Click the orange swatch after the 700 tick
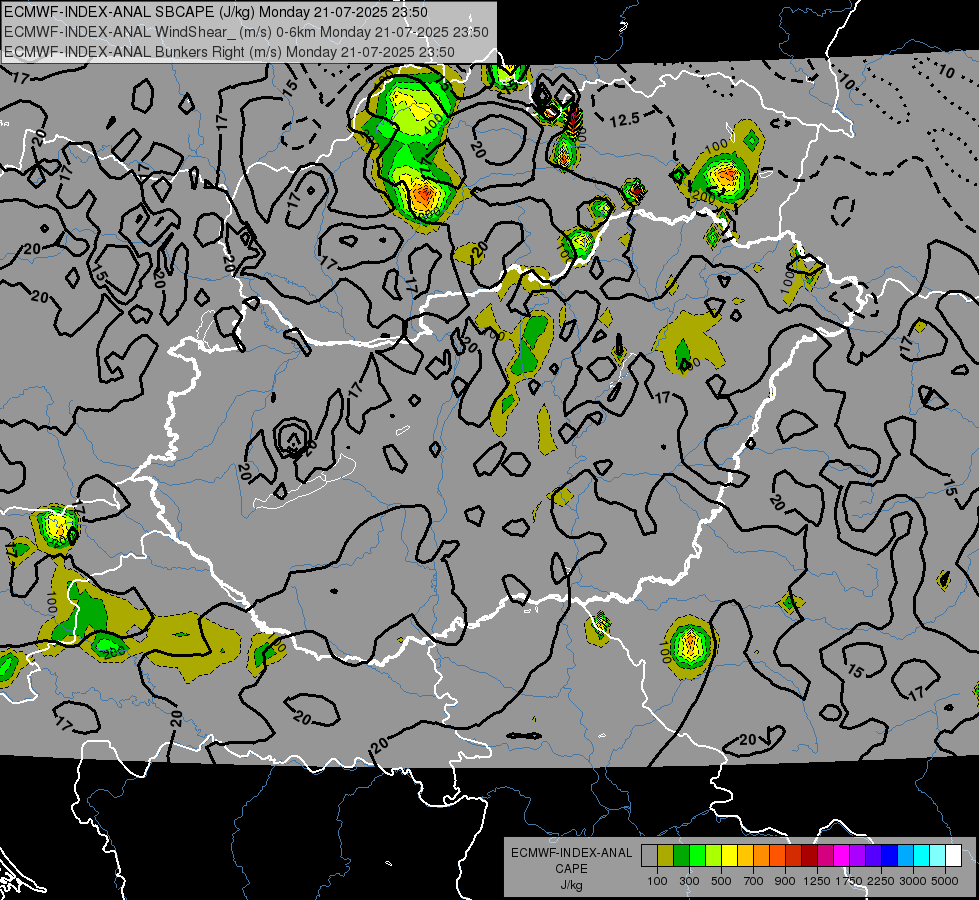Viewport: 979px width, 900px height. (762, 855)
